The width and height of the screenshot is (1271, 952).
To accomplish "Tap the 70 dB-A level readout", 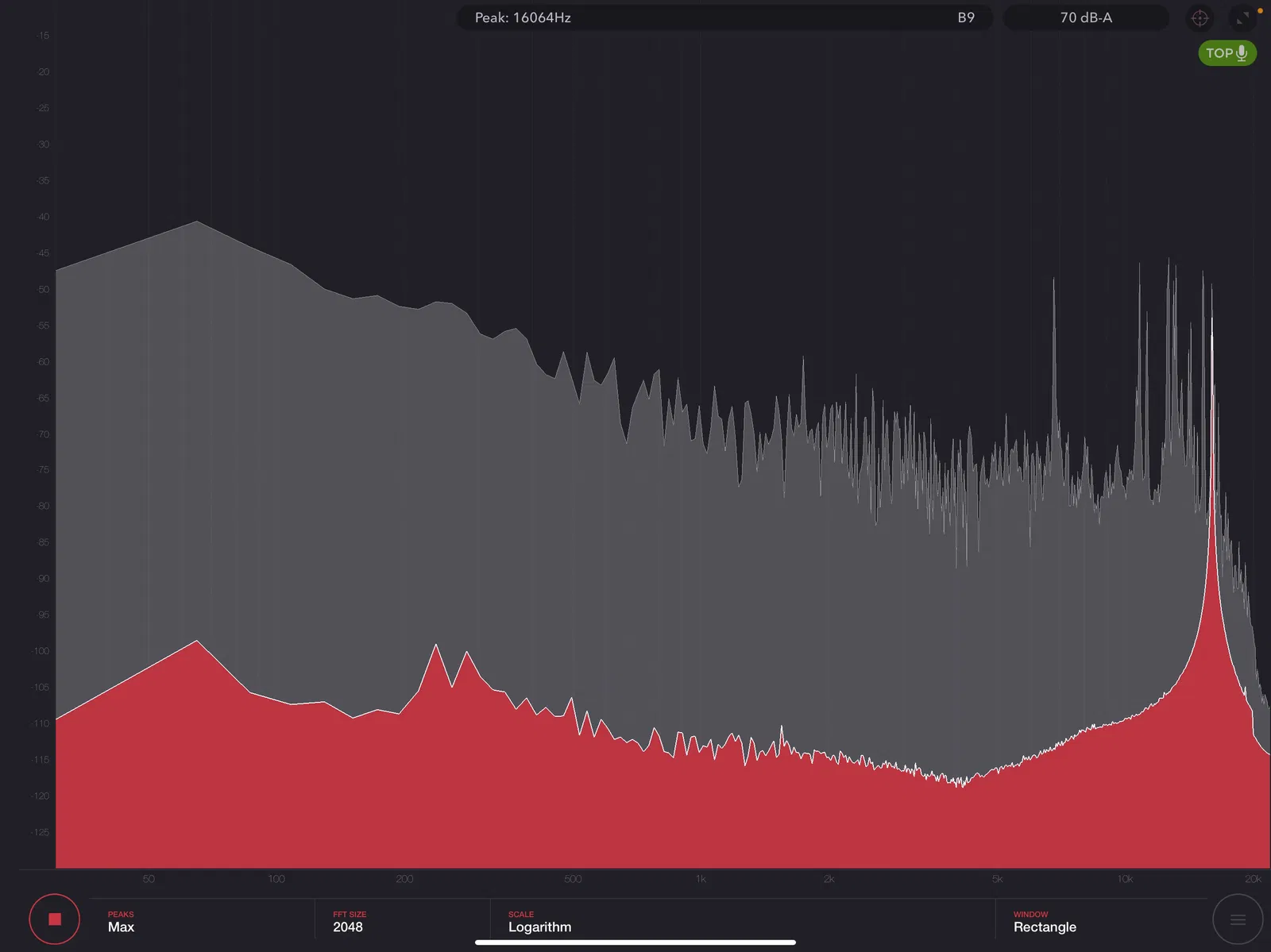I will 1086,17.
